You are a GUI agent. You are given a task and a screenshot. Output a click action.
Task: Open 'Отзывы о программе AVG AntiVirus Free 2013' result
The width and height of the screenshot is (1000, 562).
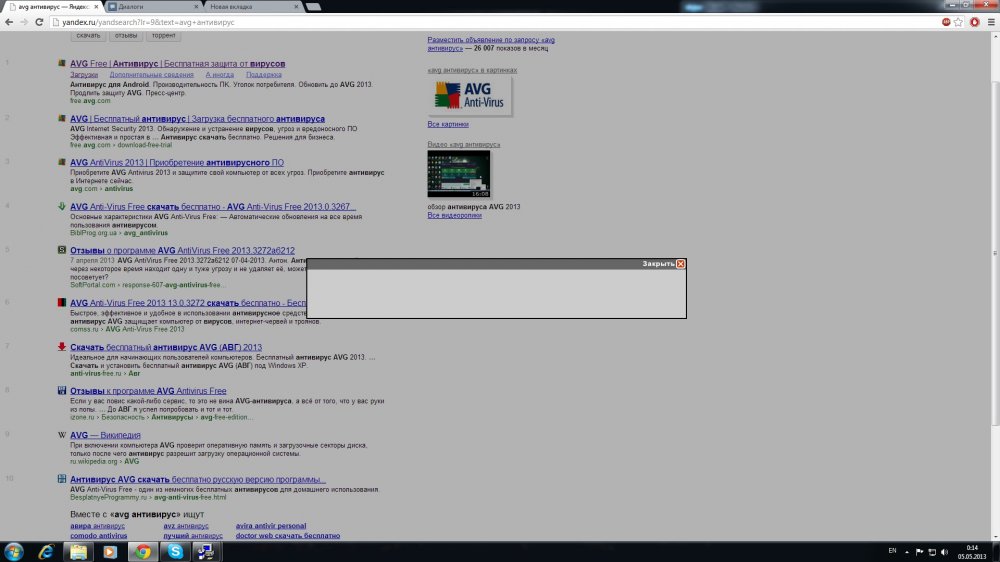tap(182, 251)
